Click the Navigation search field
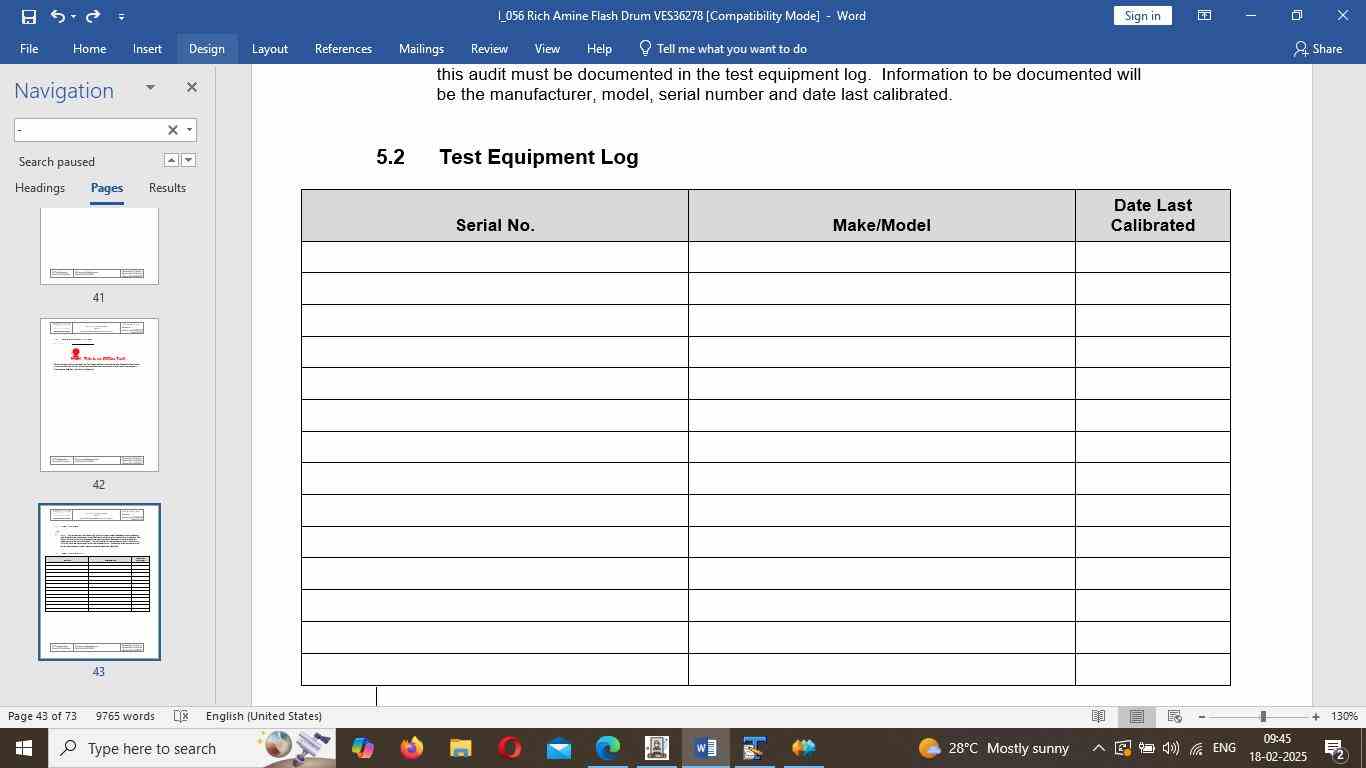The height and width of the screenshot is (768, 1366). (x=88, y=130)
